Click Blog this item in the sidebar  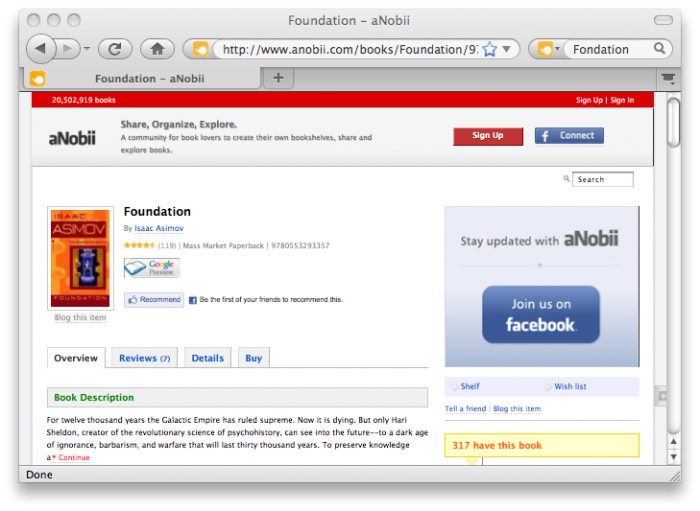(517, 408)
